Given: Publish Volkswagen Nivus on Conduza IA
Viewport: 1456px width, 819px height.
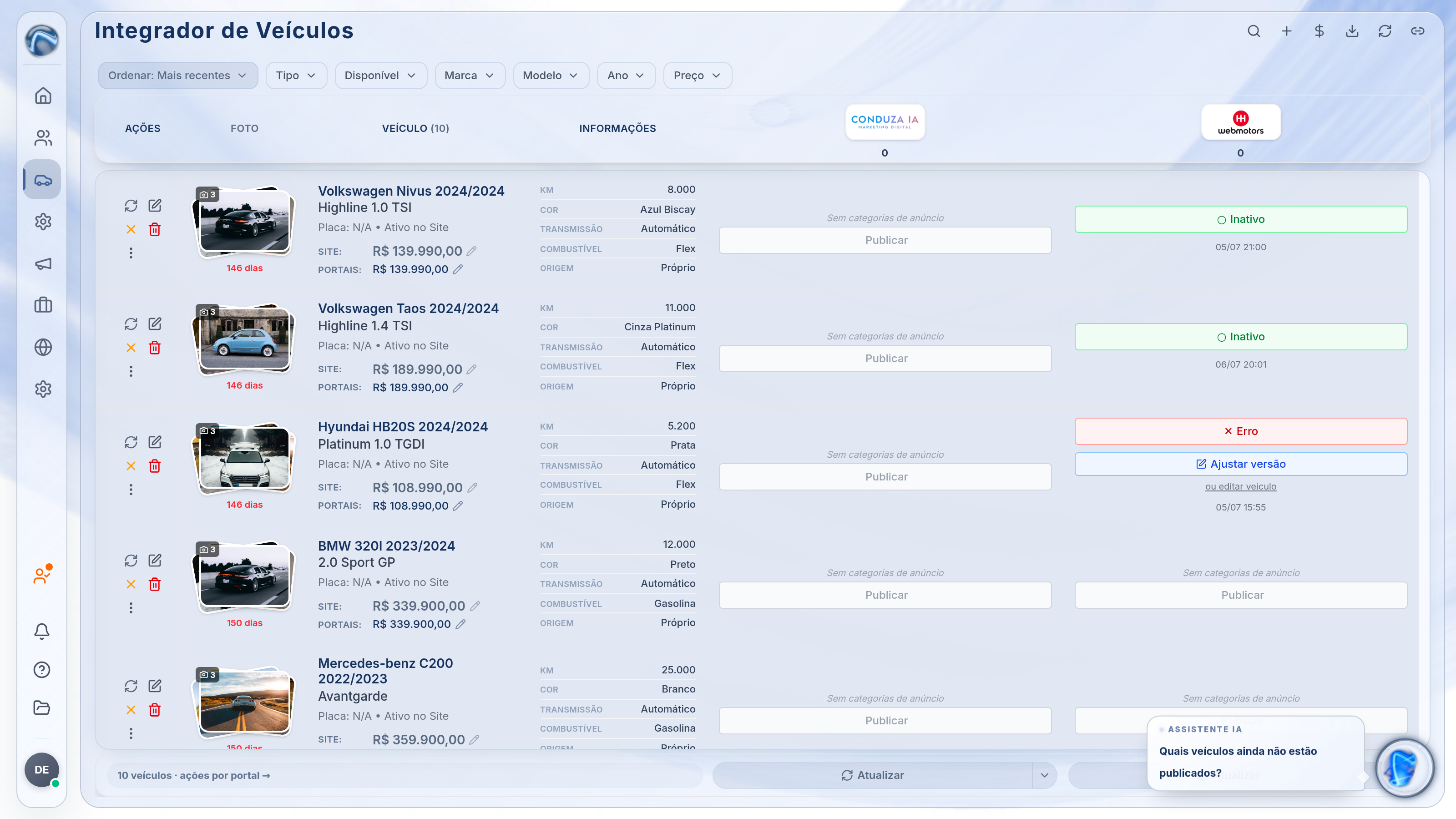Looking at the screenshot, I should (x=885, y=240).
